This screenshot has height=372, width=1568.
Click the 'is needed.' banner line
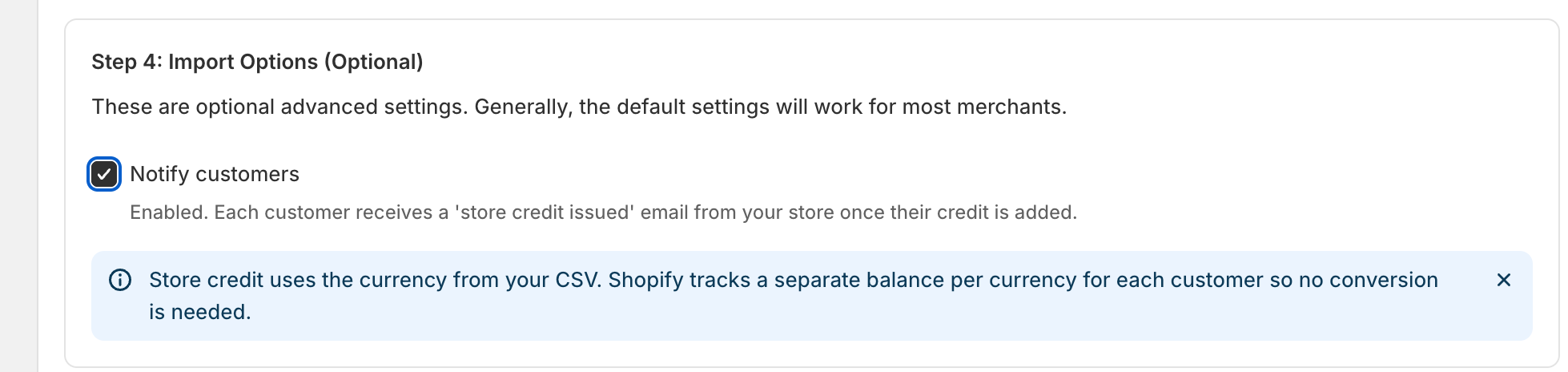(x=200, y=312)
